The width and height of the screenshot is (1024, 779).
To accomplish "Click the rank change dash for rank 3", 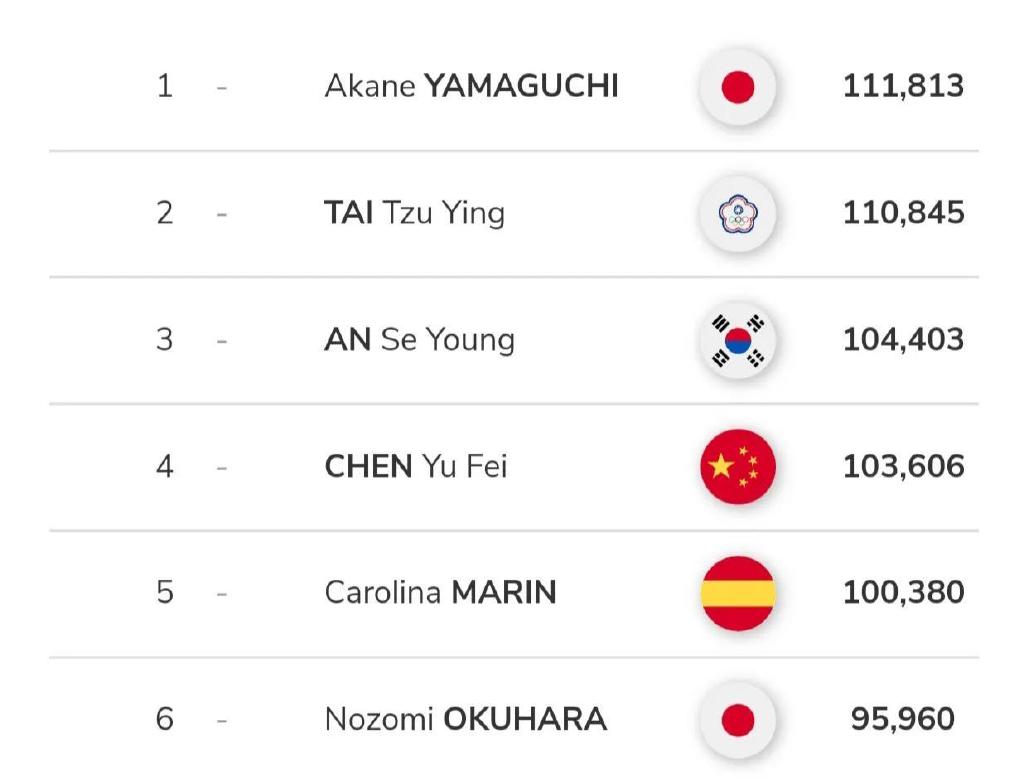I will pos(221,341).
